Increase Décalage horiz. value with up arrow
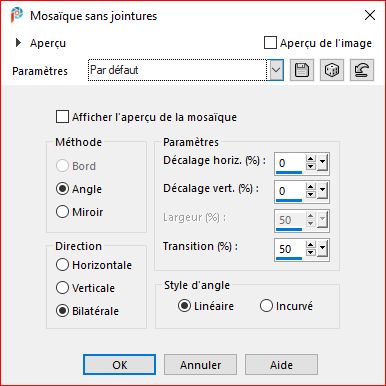Screen dimensions: 386x386 [x=311, y=159]
